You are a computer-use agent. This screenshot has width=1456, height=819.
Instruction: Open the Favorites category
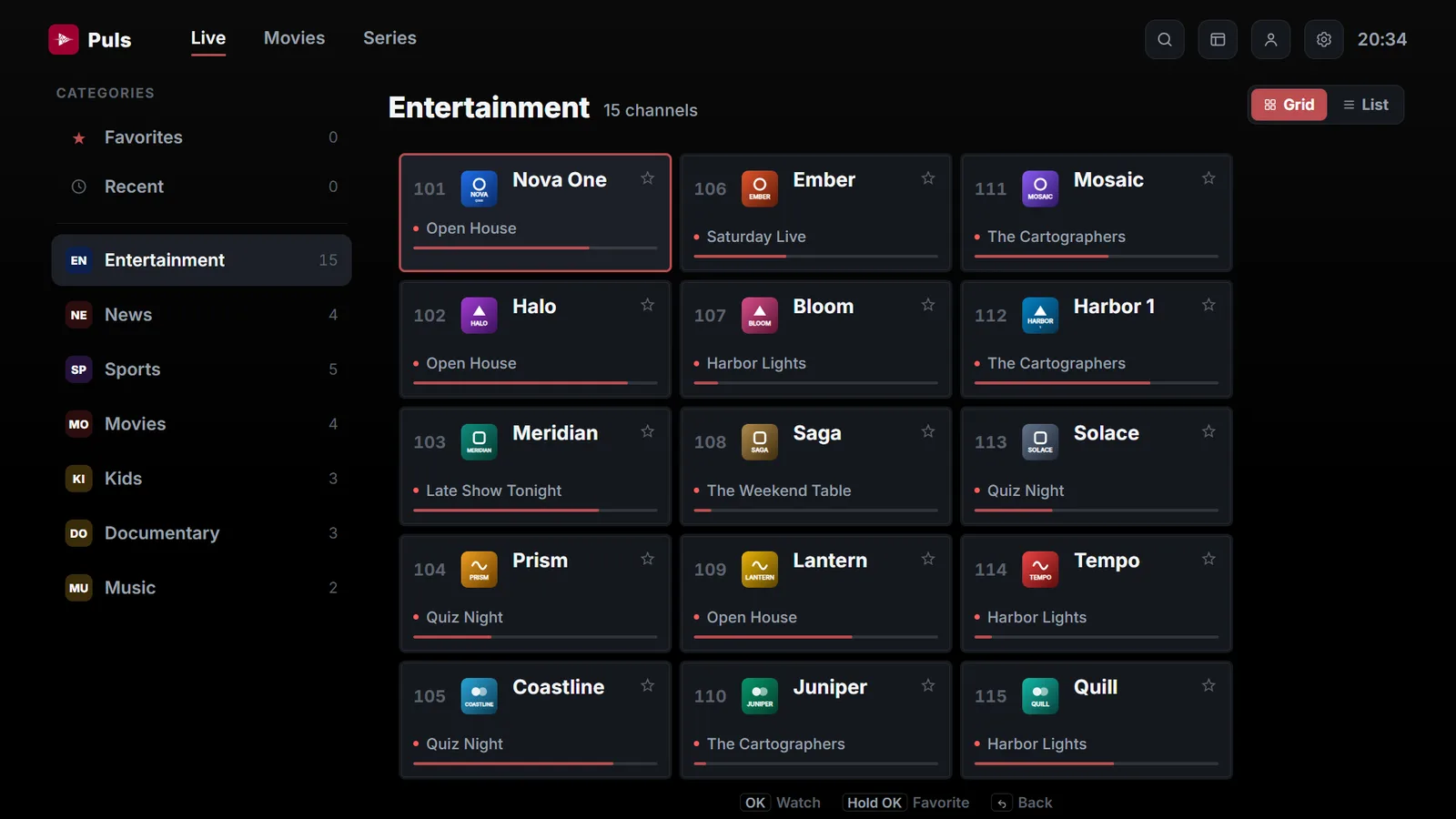201,137
